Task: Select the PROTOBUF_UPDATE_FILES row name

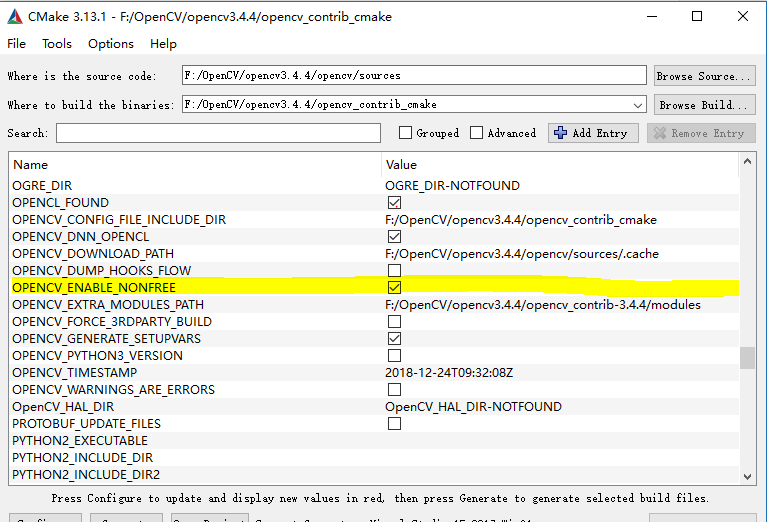Action: pos(87,424)
